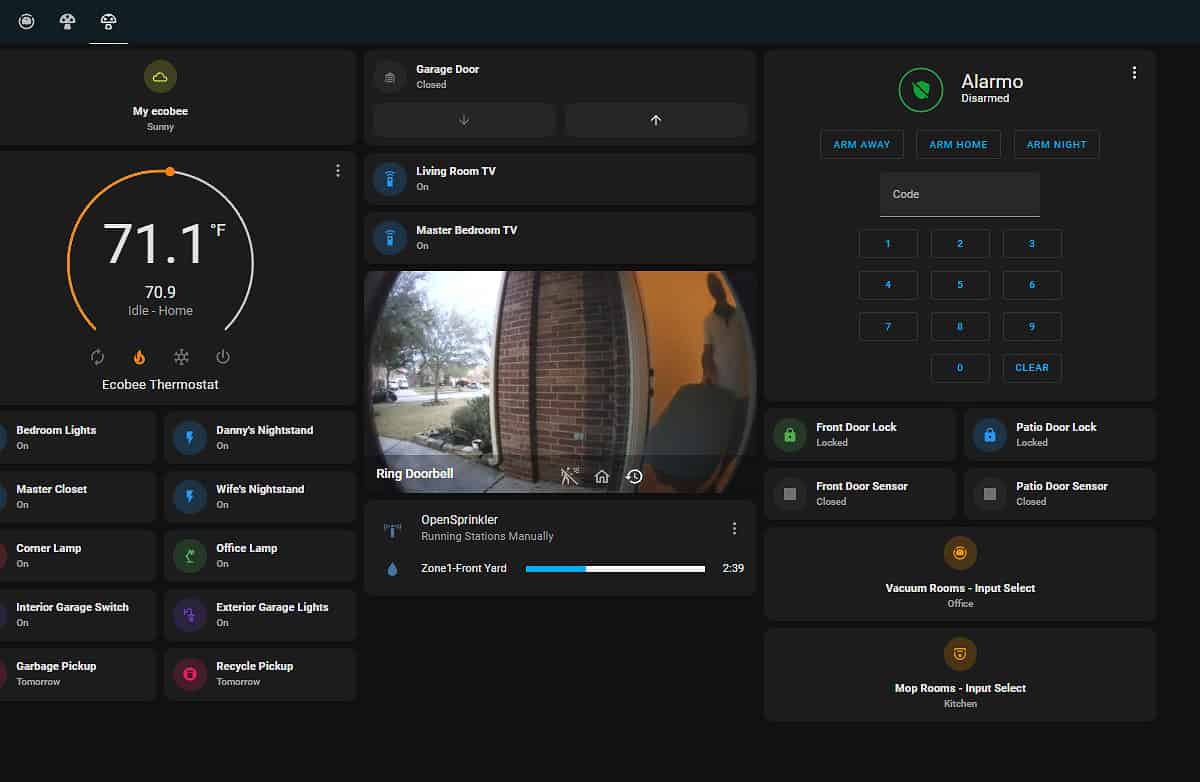Click keypad digit 5
This screenshot has height=782, width=1200.
click(x=960, y=285)
